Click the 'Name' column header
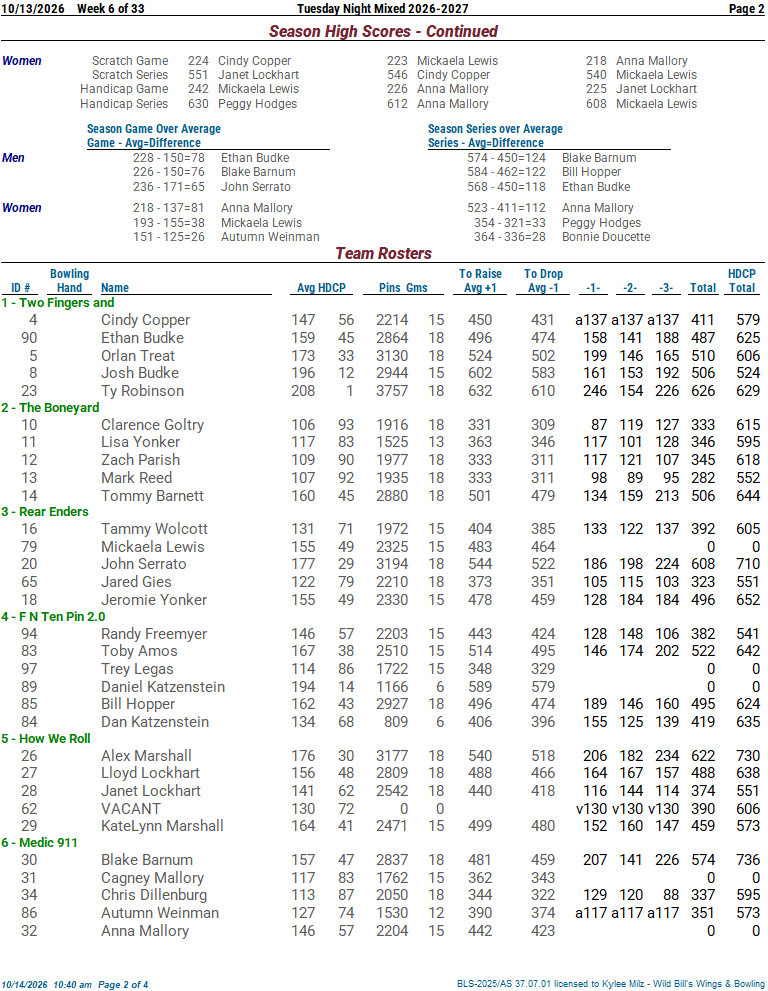 [x=115, y=288]
